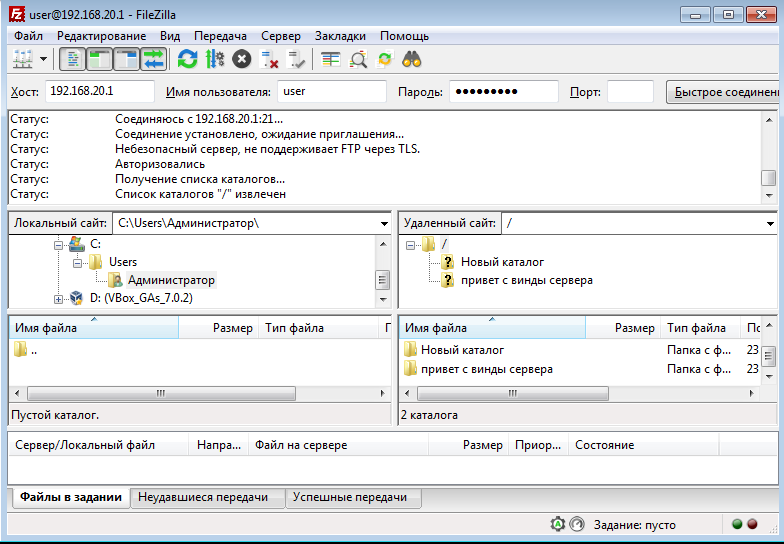Click the red activity indicator light
The height and width of the screenshot is (544, 784).
click(752, 524)
